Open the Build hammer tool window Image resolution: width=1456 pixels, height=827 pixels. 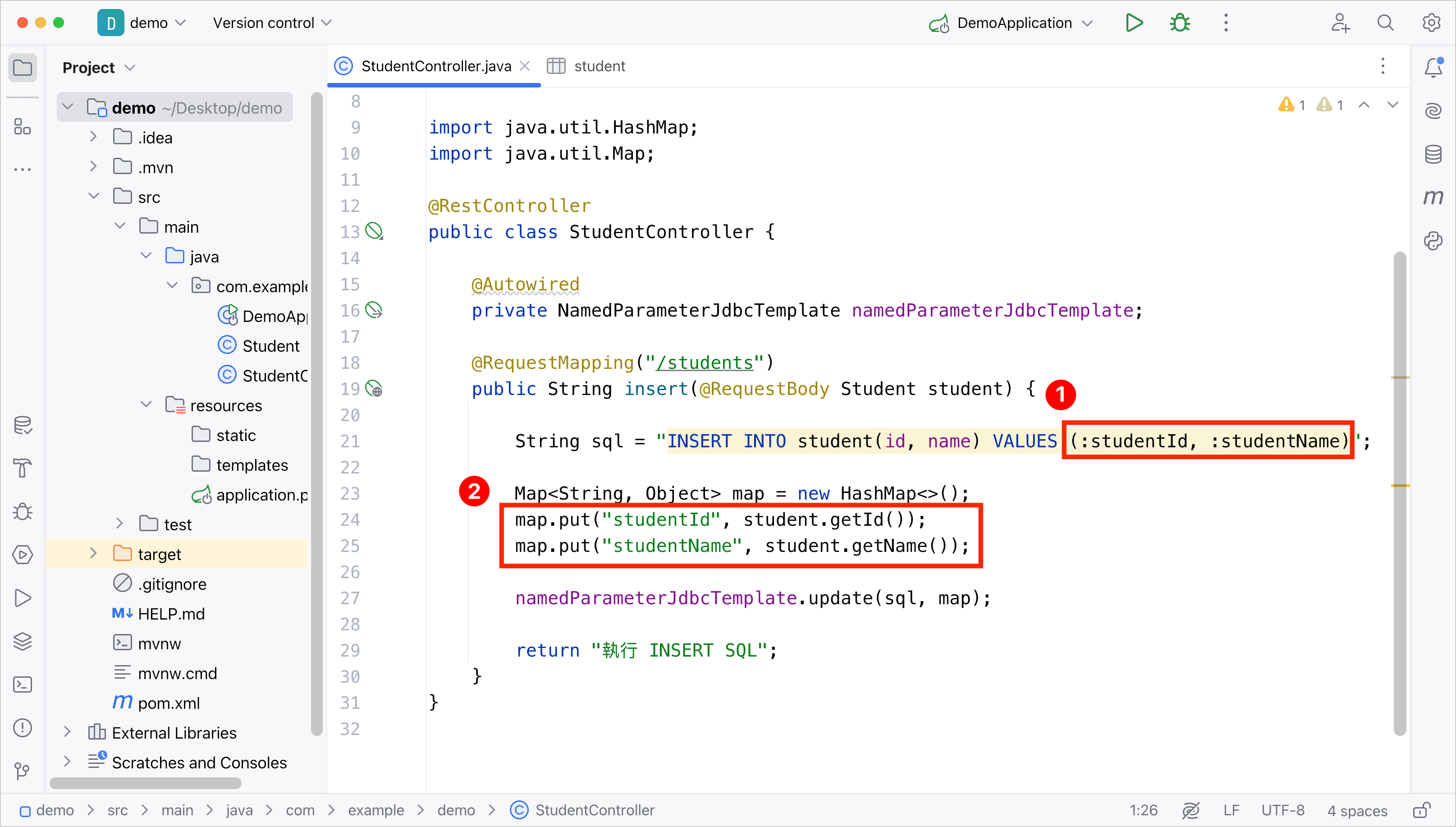pos(23,468)
